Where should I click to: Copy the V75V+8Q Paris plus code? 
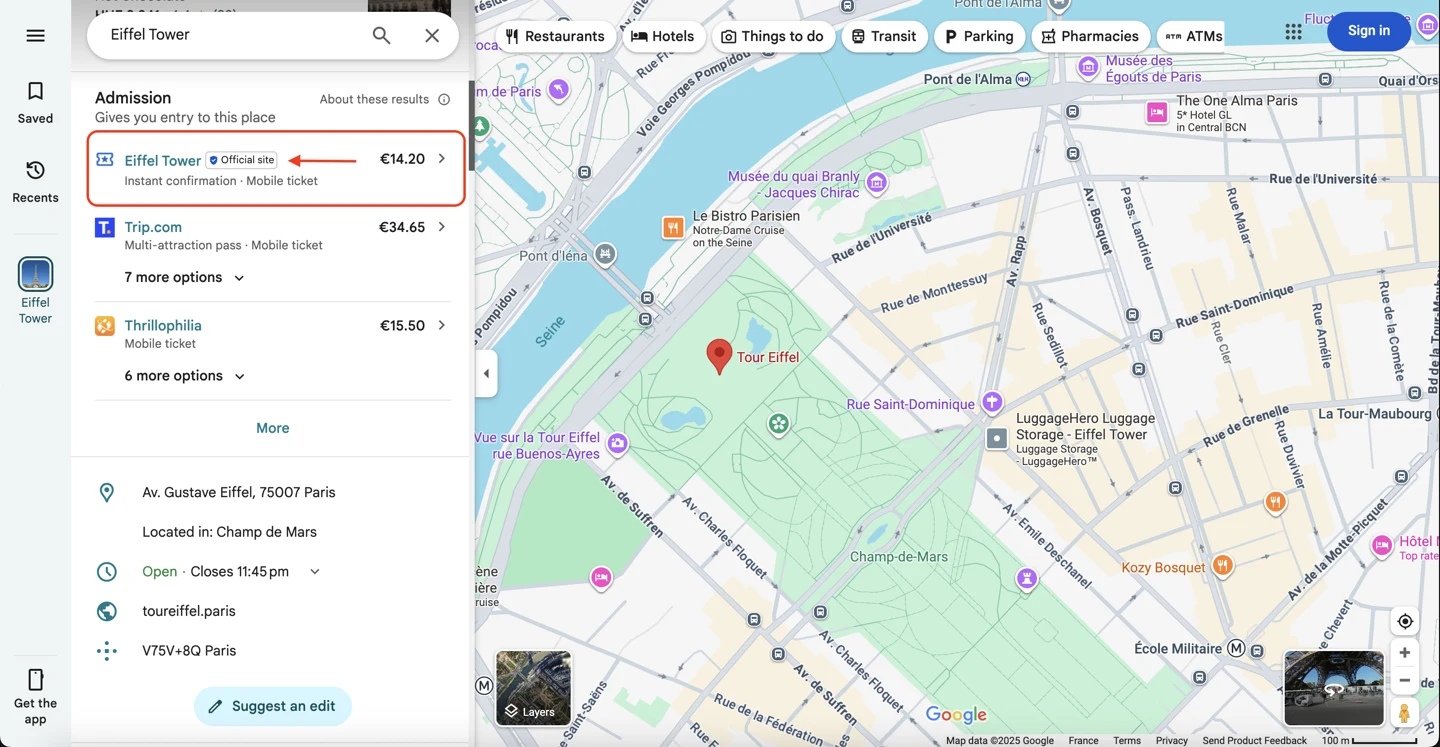(189, 651)
